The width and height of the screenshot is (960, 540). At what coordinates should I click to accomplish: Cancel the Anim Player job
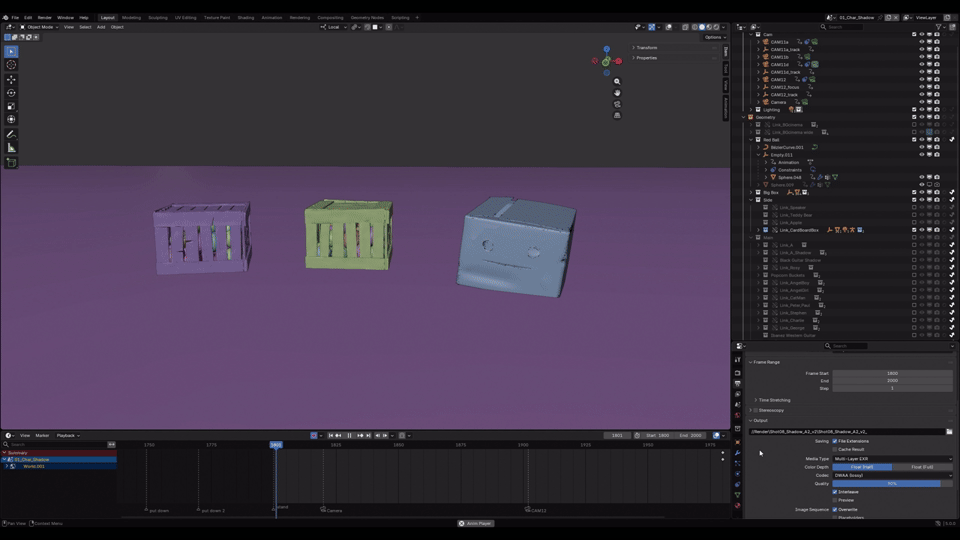[461, 523]
